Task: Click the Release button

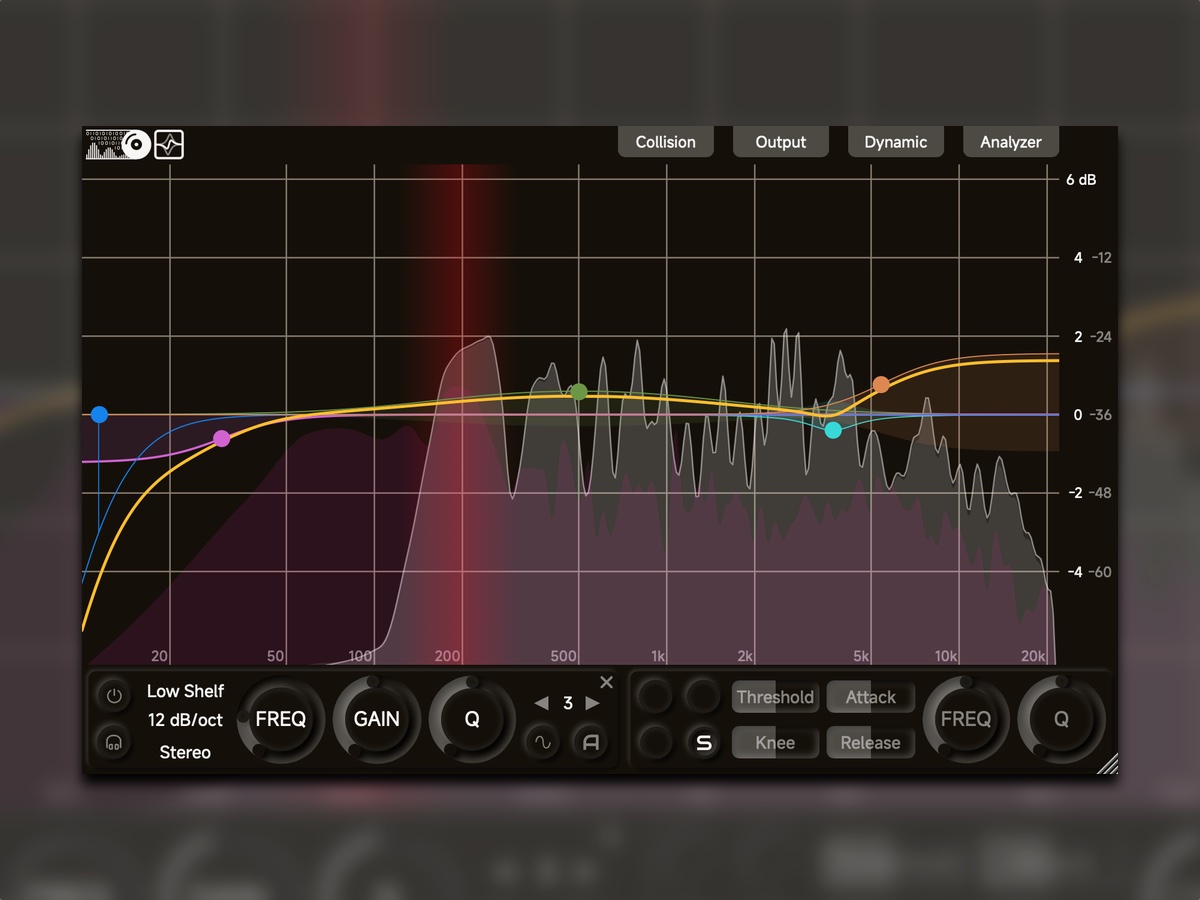Action: tap(870, 742)
